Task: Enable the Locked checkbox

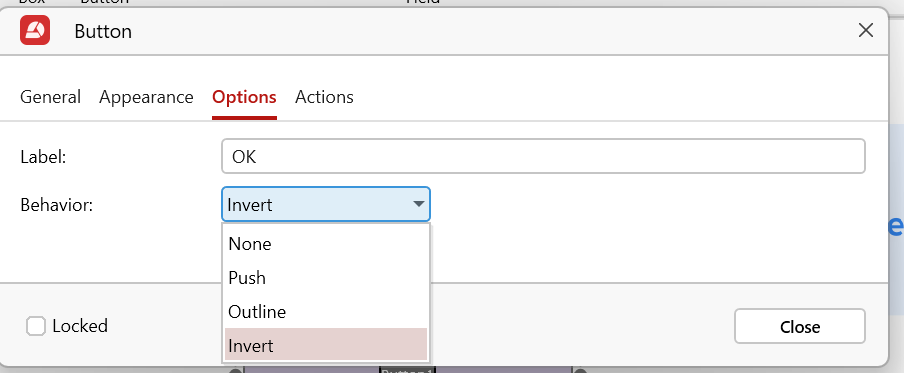Action: [x=36, y=326]
